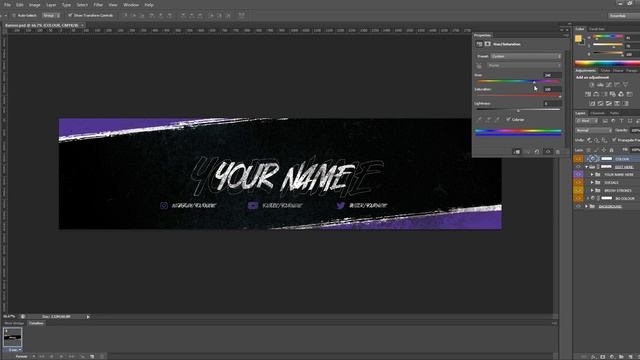Add a Brightness/Contrast adjustment

pos(591,85)
